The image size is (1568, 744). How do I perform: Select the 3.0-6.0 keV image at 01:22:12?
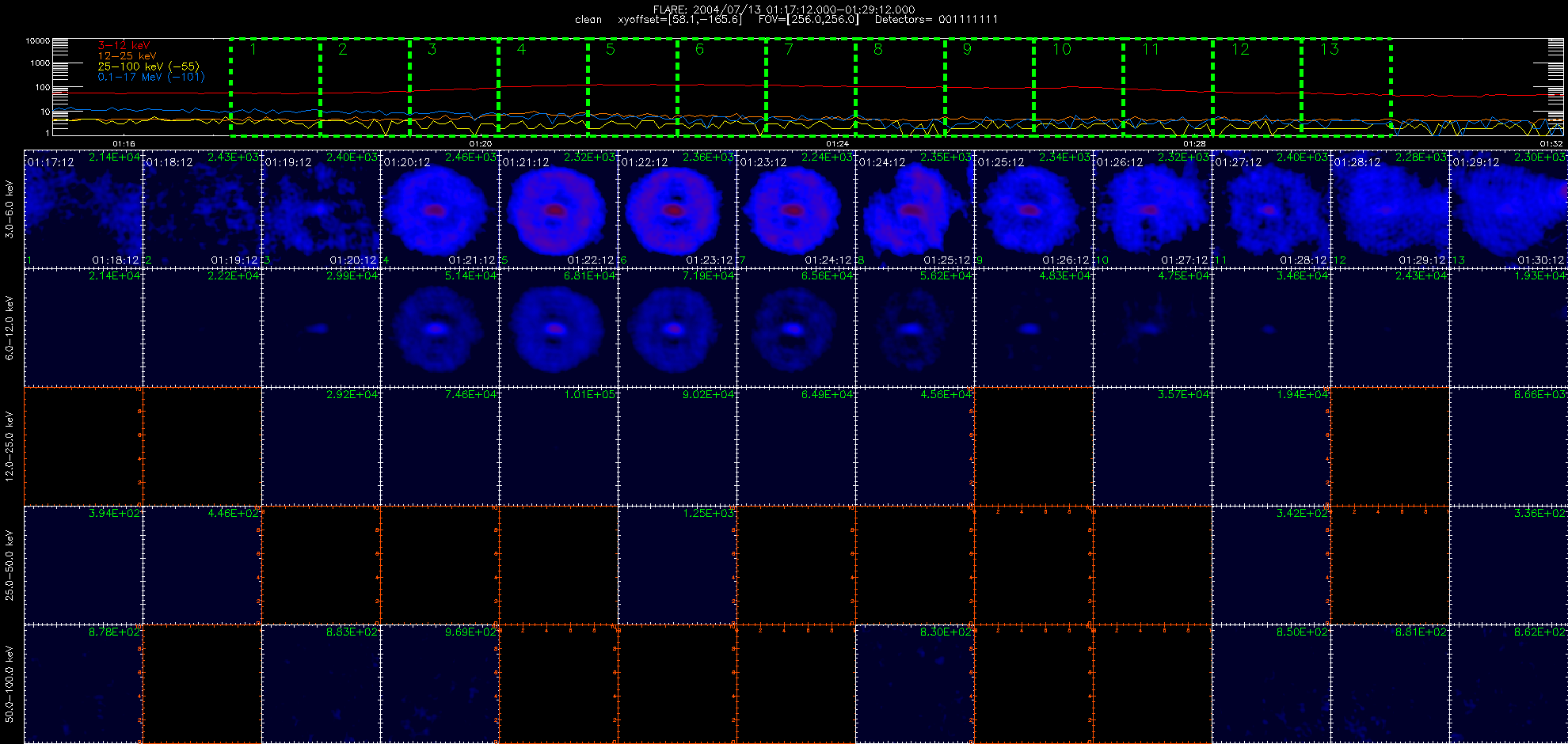tap(677, 209)
